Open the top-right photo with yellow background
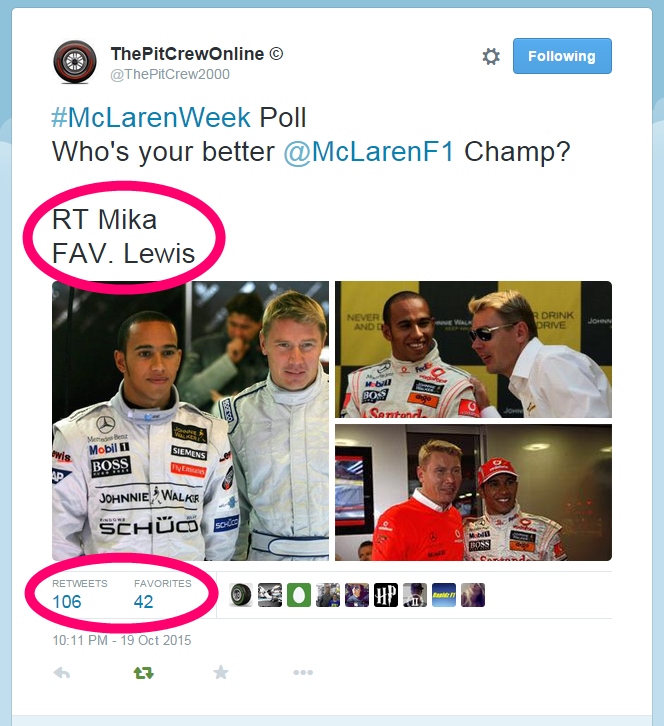 [473, 349]
